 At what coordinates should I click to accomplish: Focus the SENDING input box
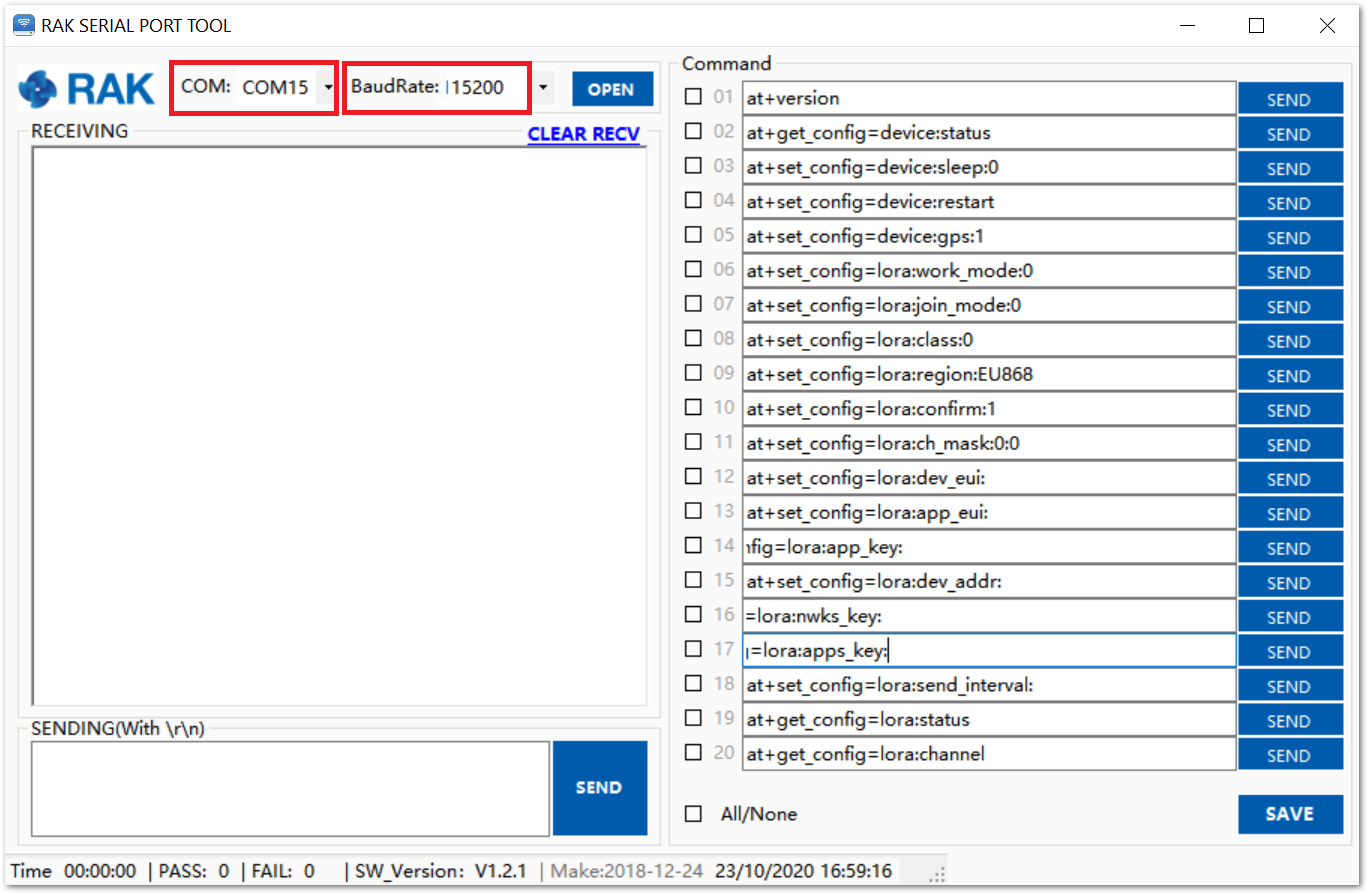pyautogui.click(x=291, y=788)
